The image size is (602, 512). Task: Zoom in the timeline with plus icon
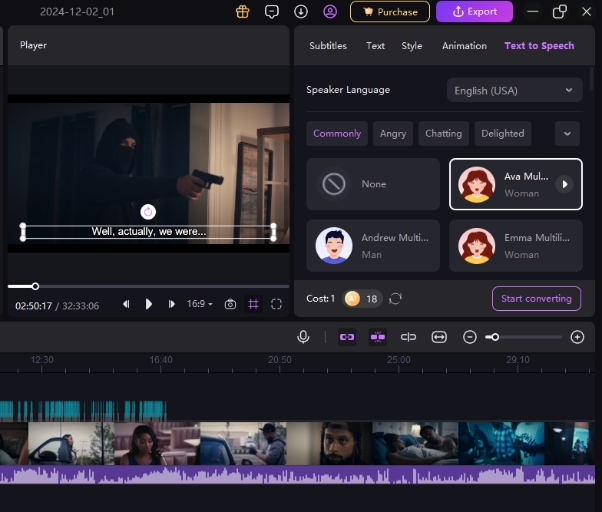coord(577,337)
